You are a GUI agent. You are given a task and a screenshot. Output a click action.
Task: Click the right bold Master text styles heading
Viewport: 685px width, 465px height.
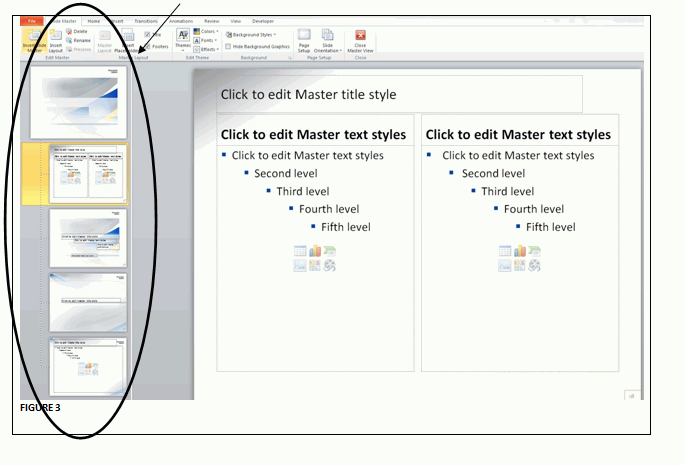pos(518,135)
